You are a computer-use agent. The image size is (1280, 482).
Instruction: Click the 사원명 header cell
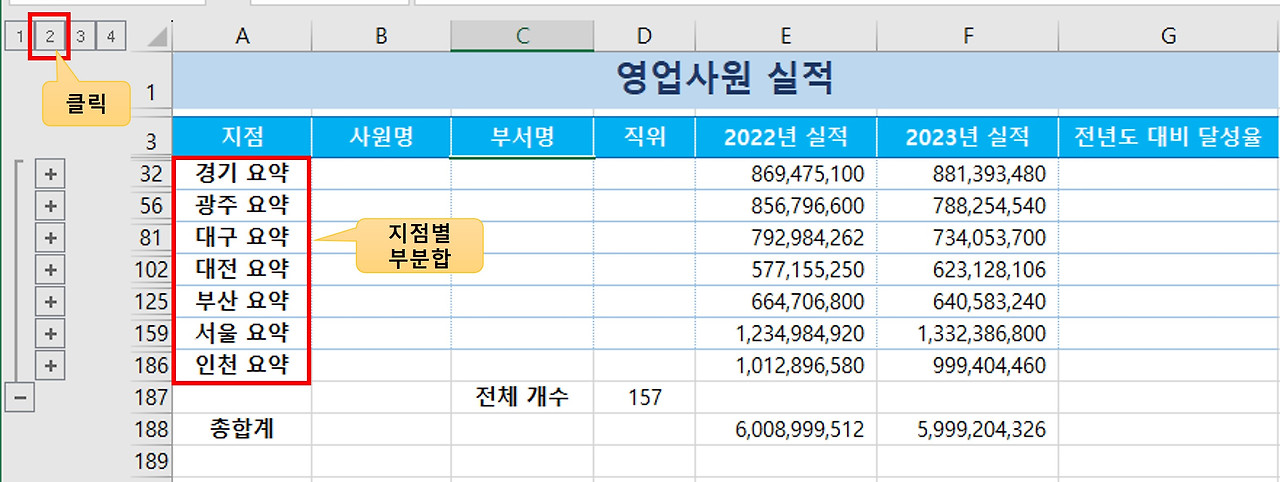coord(381,138)
